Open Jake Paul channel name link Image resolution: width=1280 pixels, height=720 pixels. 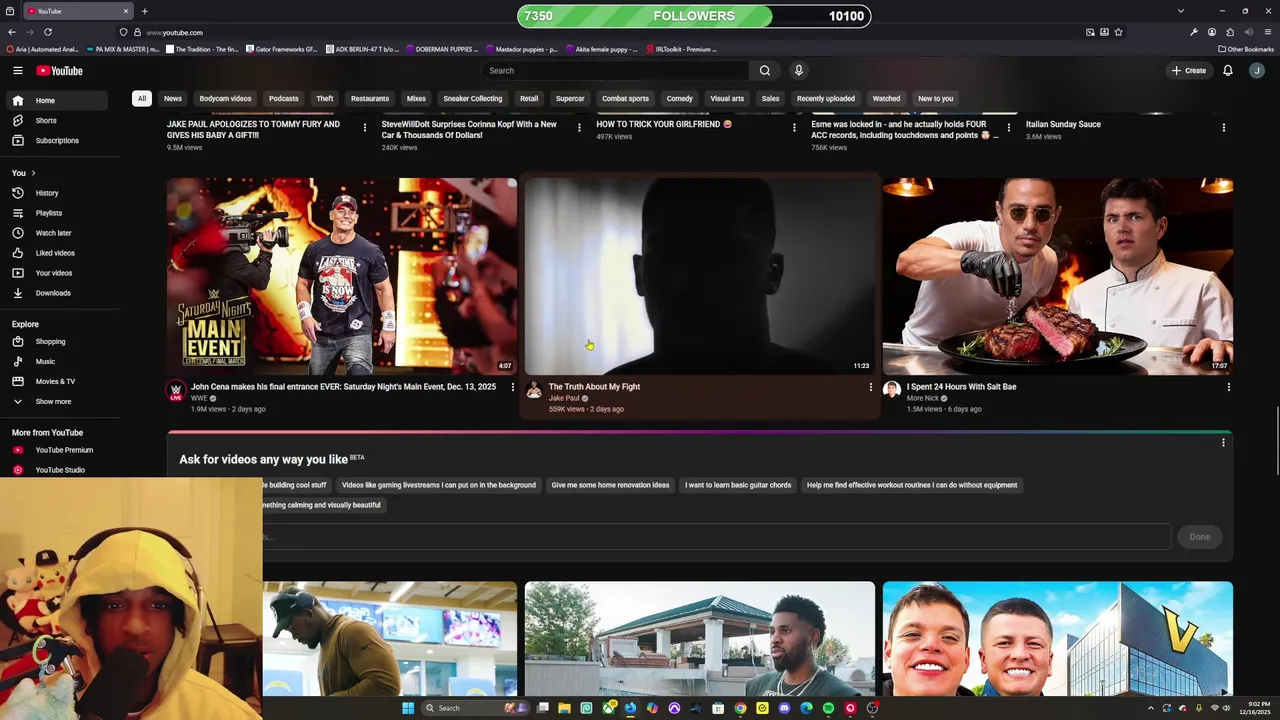(564, 398)
